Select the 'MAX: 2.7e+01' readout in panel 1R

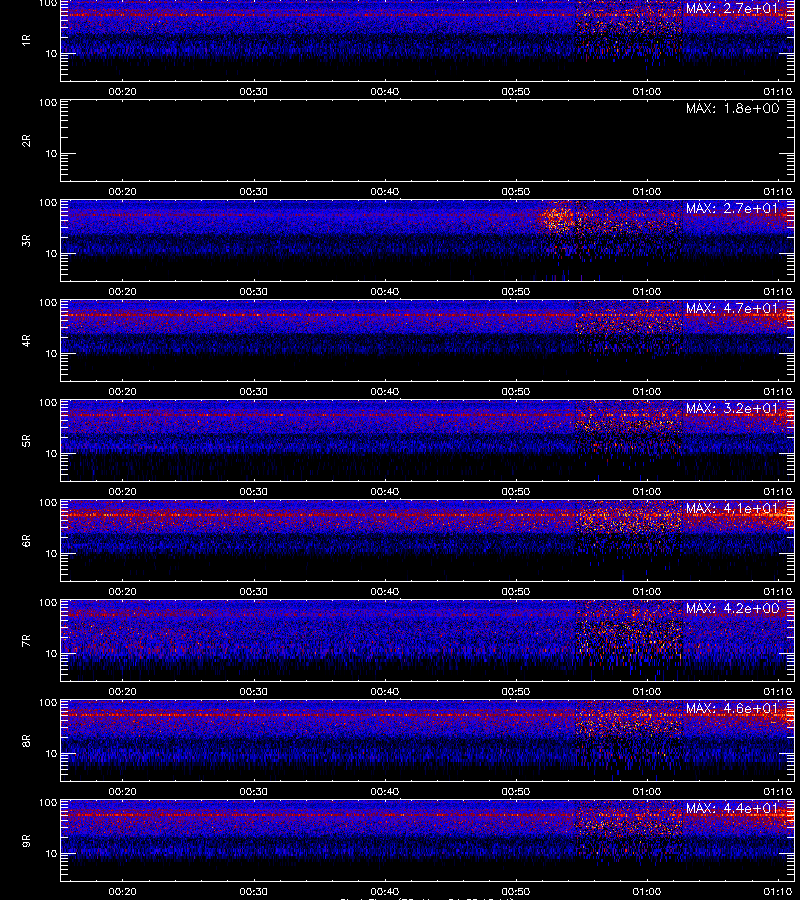732,8
